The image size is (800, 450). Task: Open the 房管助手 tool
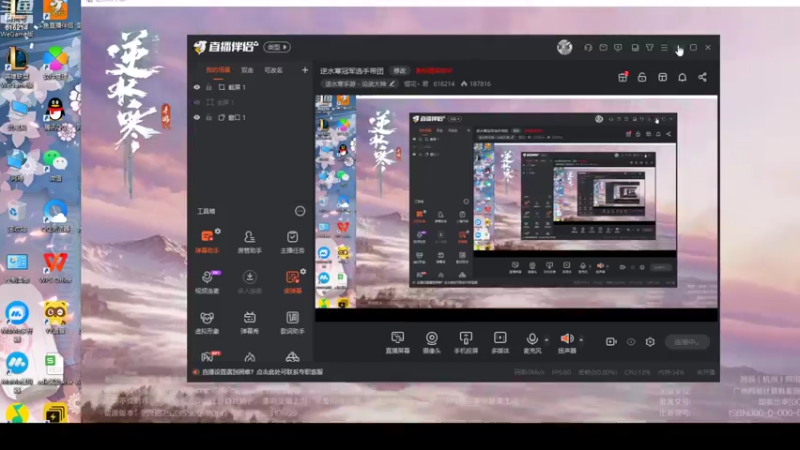click(249, 241)
